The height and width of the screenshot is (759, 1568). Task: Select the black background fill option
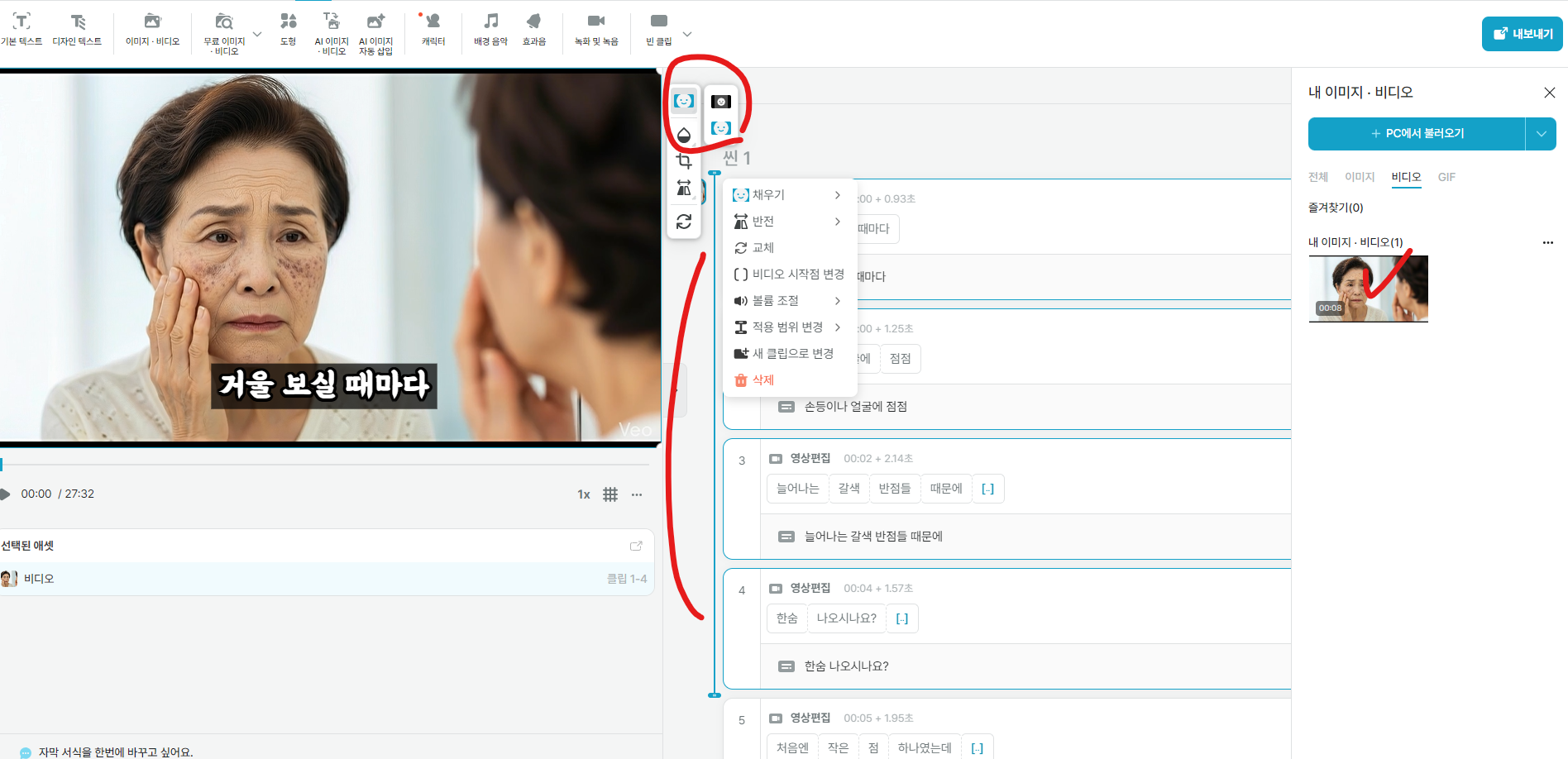click(x=721, y=100)
